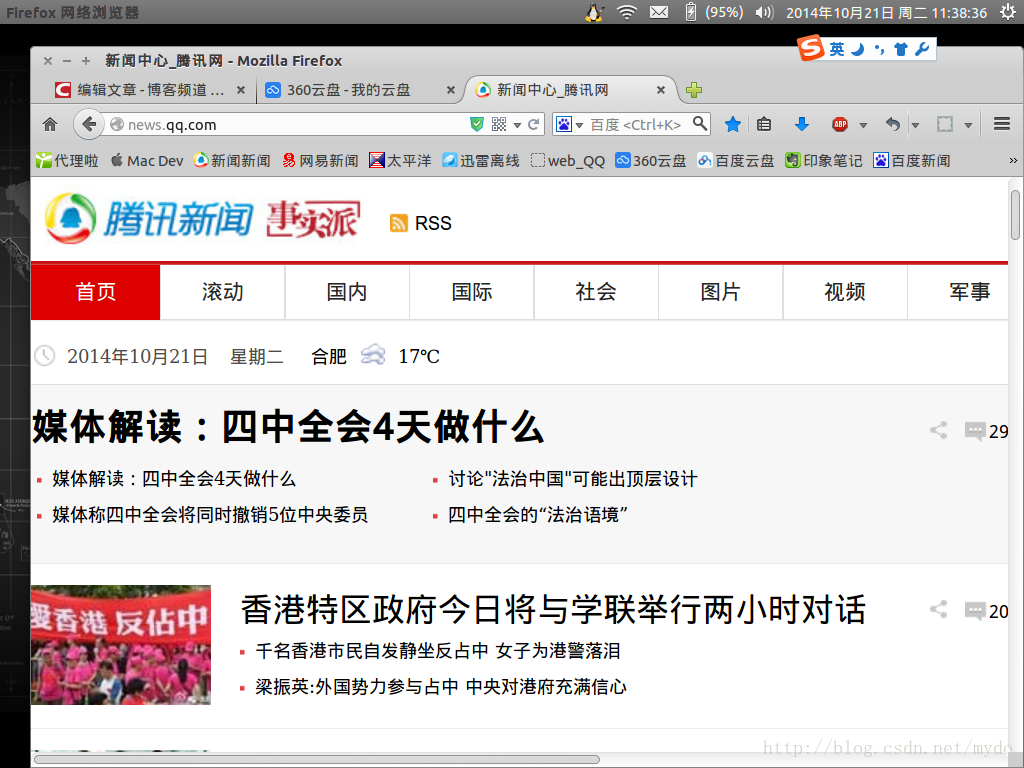
Task: Click the Adblock Plus ABP icon
Action: (x=840, y=124)
